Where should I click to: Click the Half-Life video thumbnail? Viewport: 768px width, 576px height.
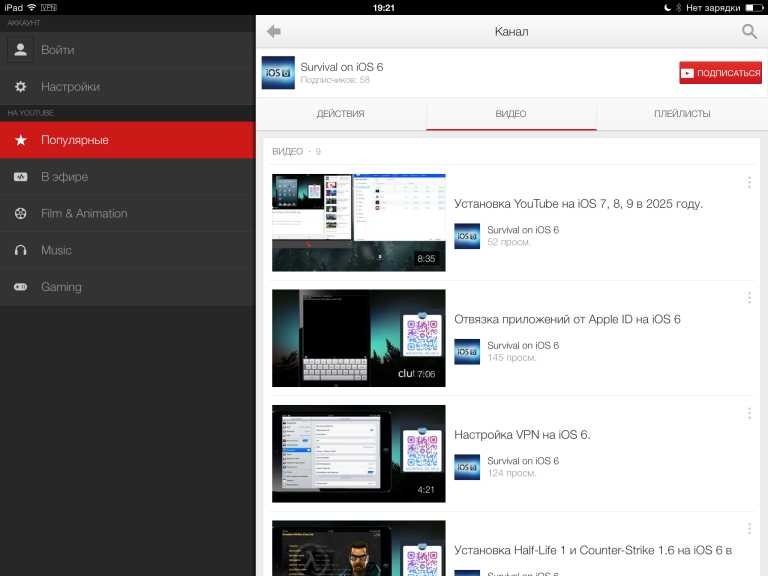coord(359,548)
